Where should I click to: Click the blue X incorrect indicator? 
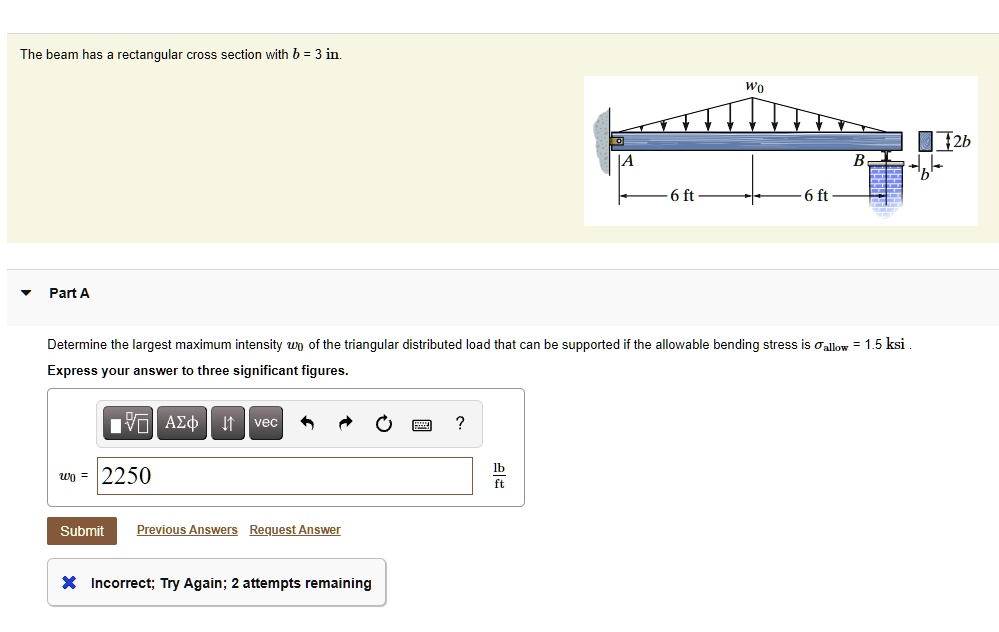[x=68, y=583]
